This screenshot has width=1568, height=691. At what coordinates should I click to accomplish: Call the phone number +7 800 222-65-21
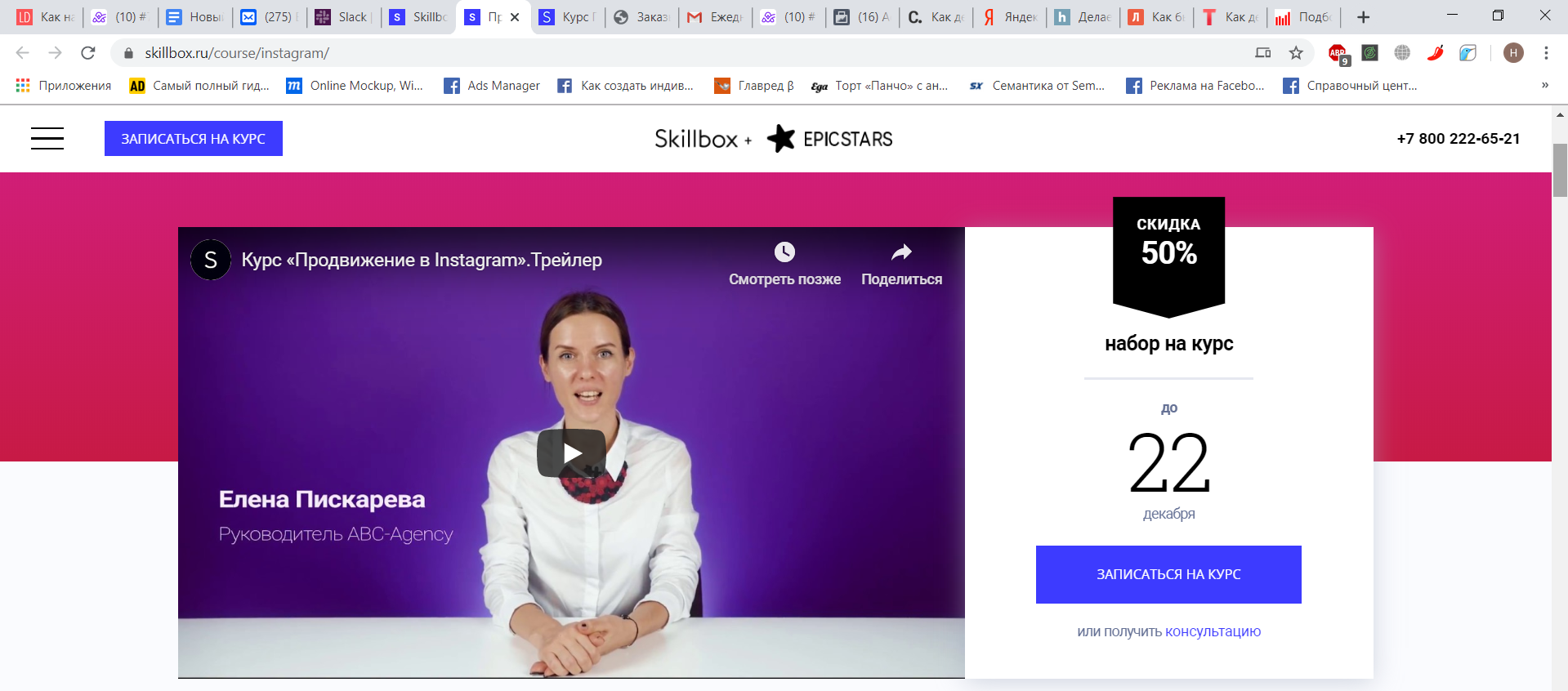tap(1459, 139)
